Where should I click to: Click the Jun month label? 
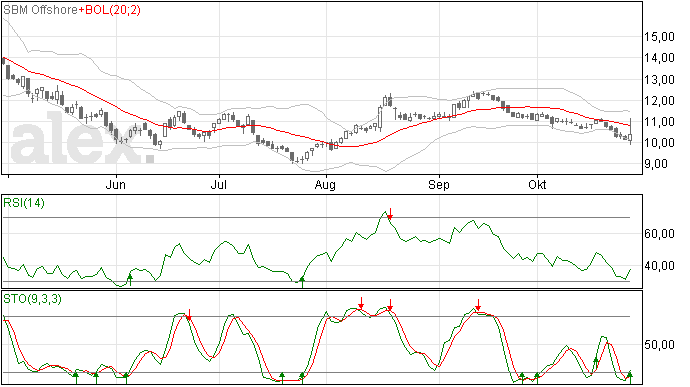(x=116, y=185)
